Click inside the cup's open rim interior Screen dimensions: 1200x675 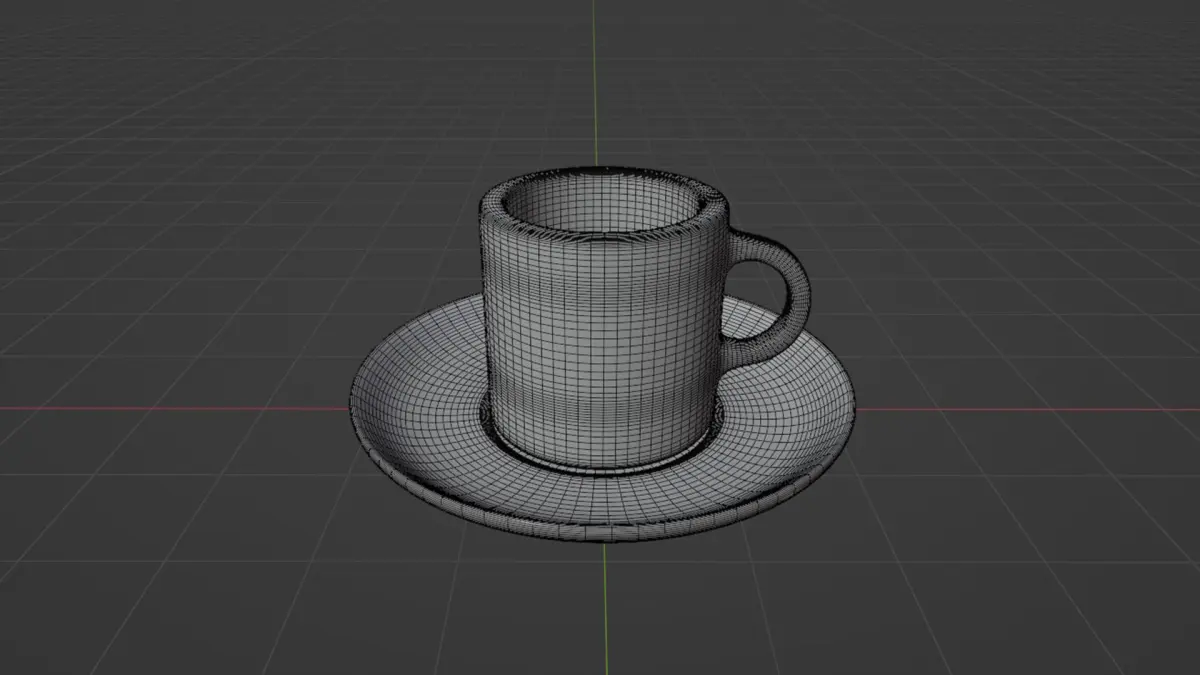click(602, 205)
